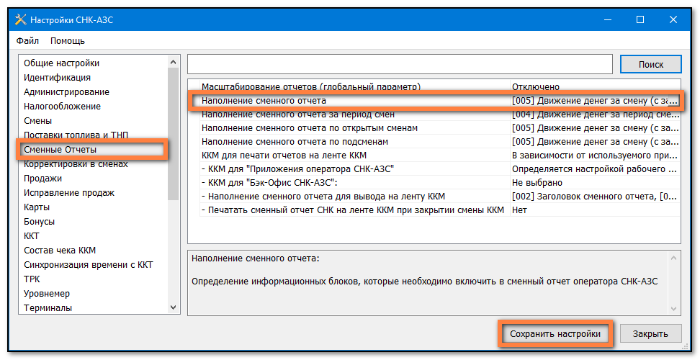Select ККМ для "Бэк-Офис СНК-АЗС" row
The height and width of the screenshot is (360, 700).
440,183
